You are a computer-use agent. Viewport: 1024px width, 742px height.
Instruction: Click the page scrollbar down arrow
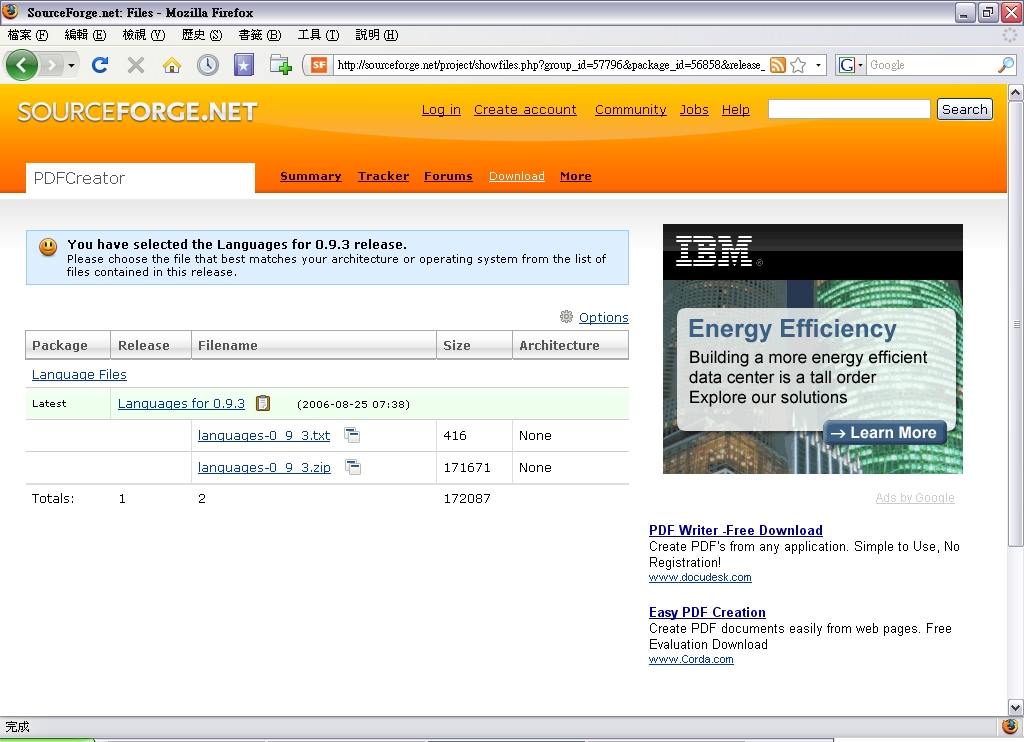(x=1016, y=707)
